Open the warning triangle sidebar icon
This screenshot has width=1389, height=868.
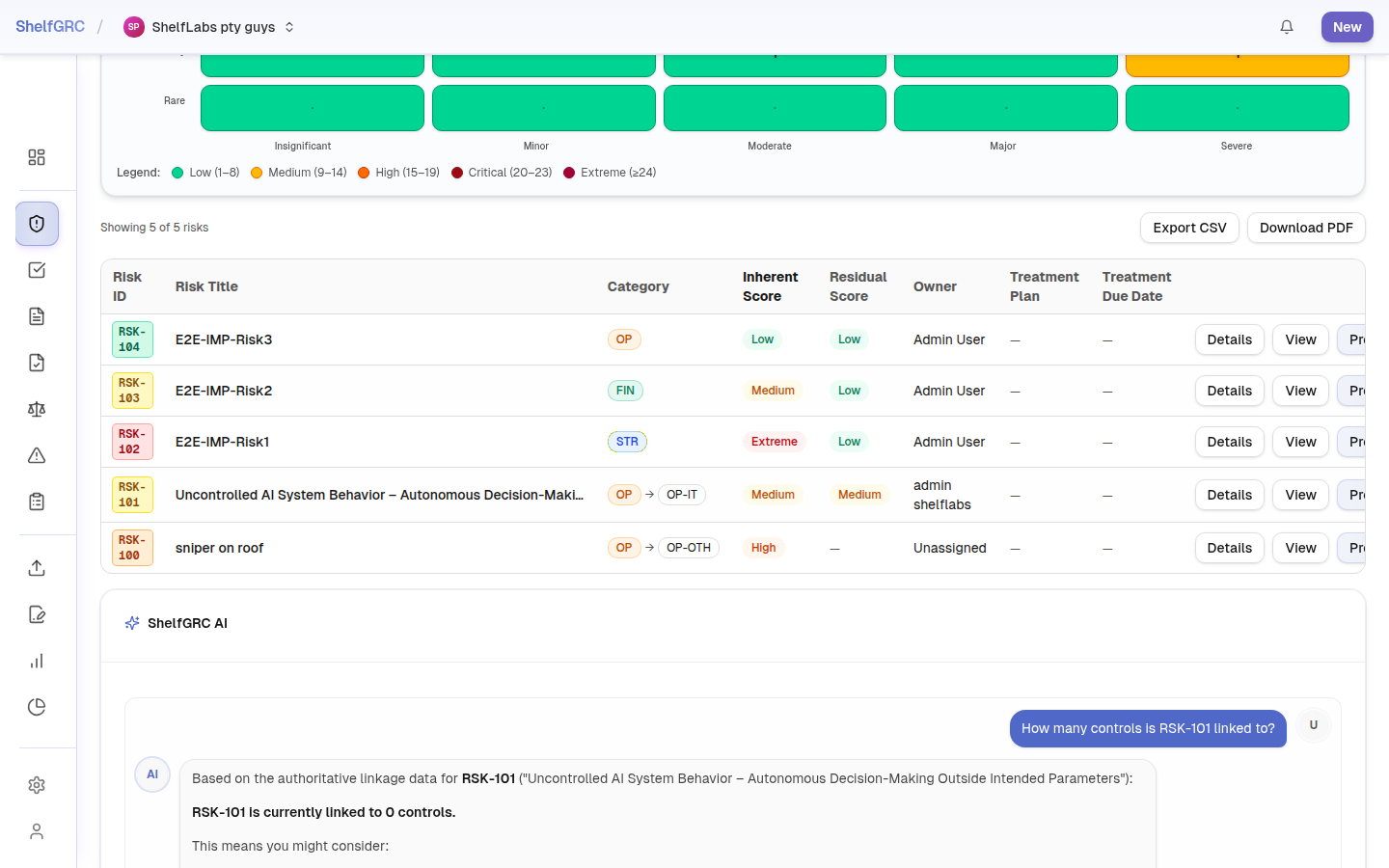pos(37,455)
